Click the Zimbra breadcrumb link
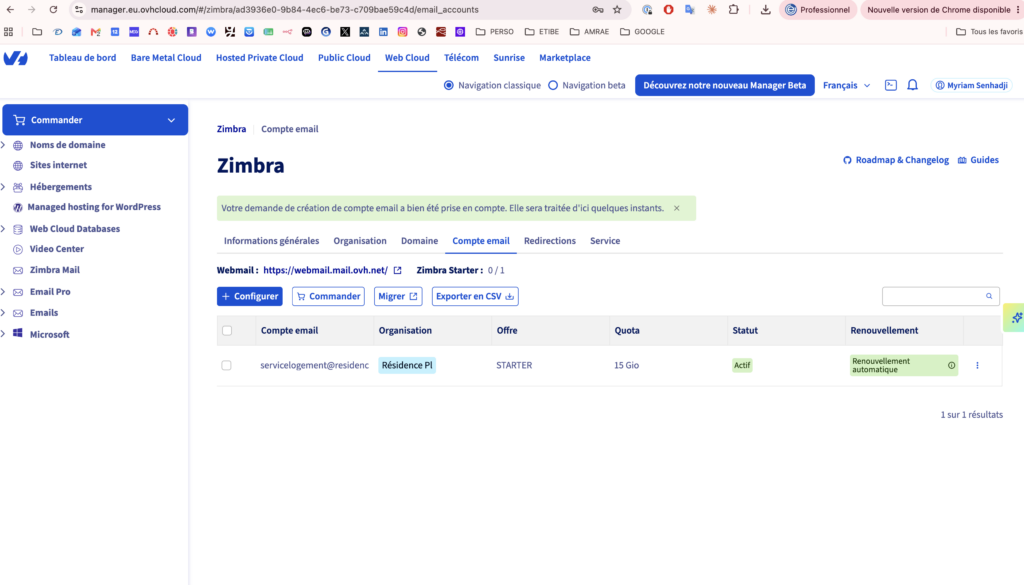The height and width of the screenshot is (585, 1024). pos(231,129)
